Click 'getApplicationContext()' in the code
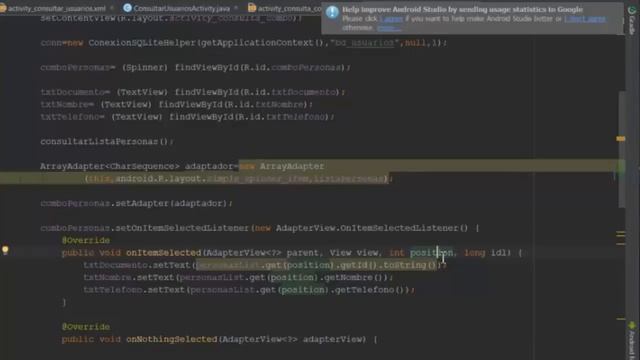This screenshot has height=360, width=640. [262, 42]
